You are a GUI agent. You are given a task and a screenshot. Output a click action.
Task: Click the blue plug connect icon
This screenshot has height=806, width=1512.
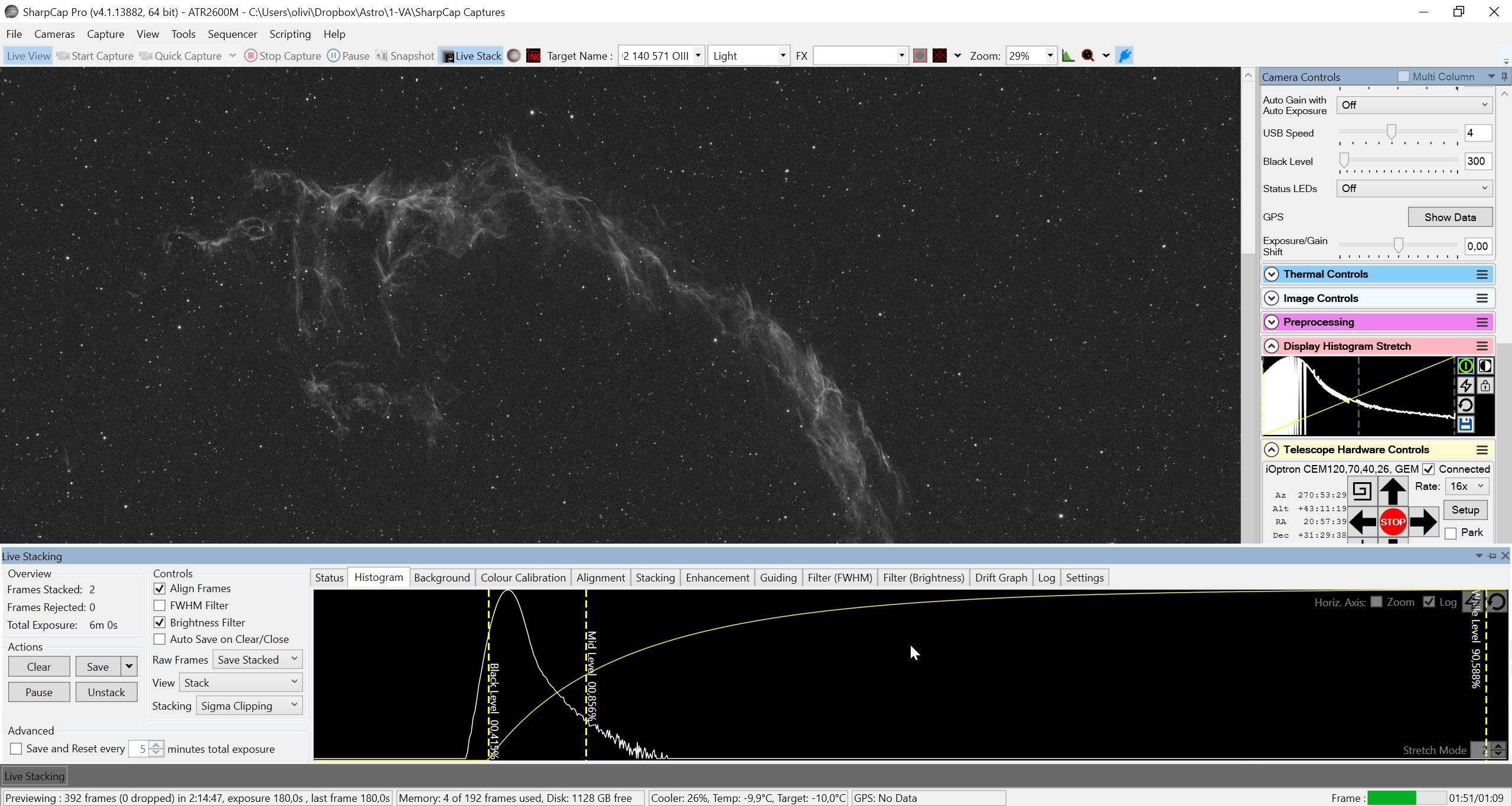click(1125, 56)
